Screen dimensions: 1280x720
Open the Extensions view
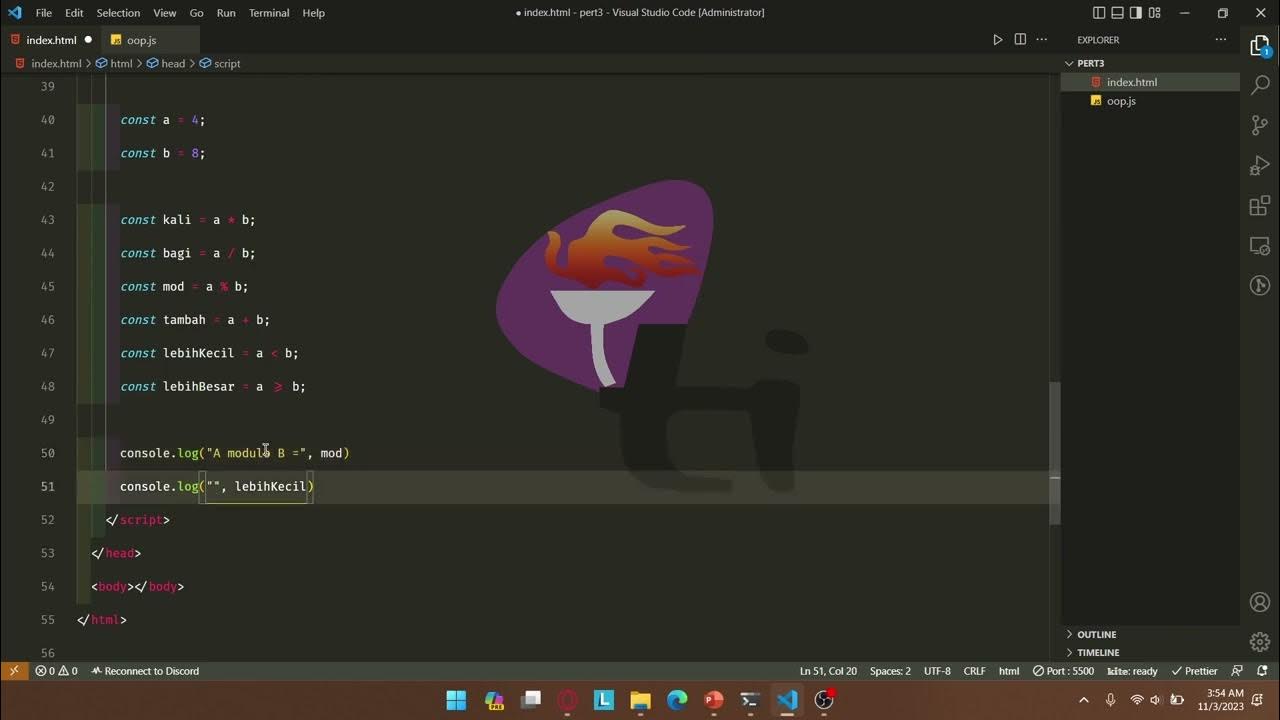pos(1260,206)
